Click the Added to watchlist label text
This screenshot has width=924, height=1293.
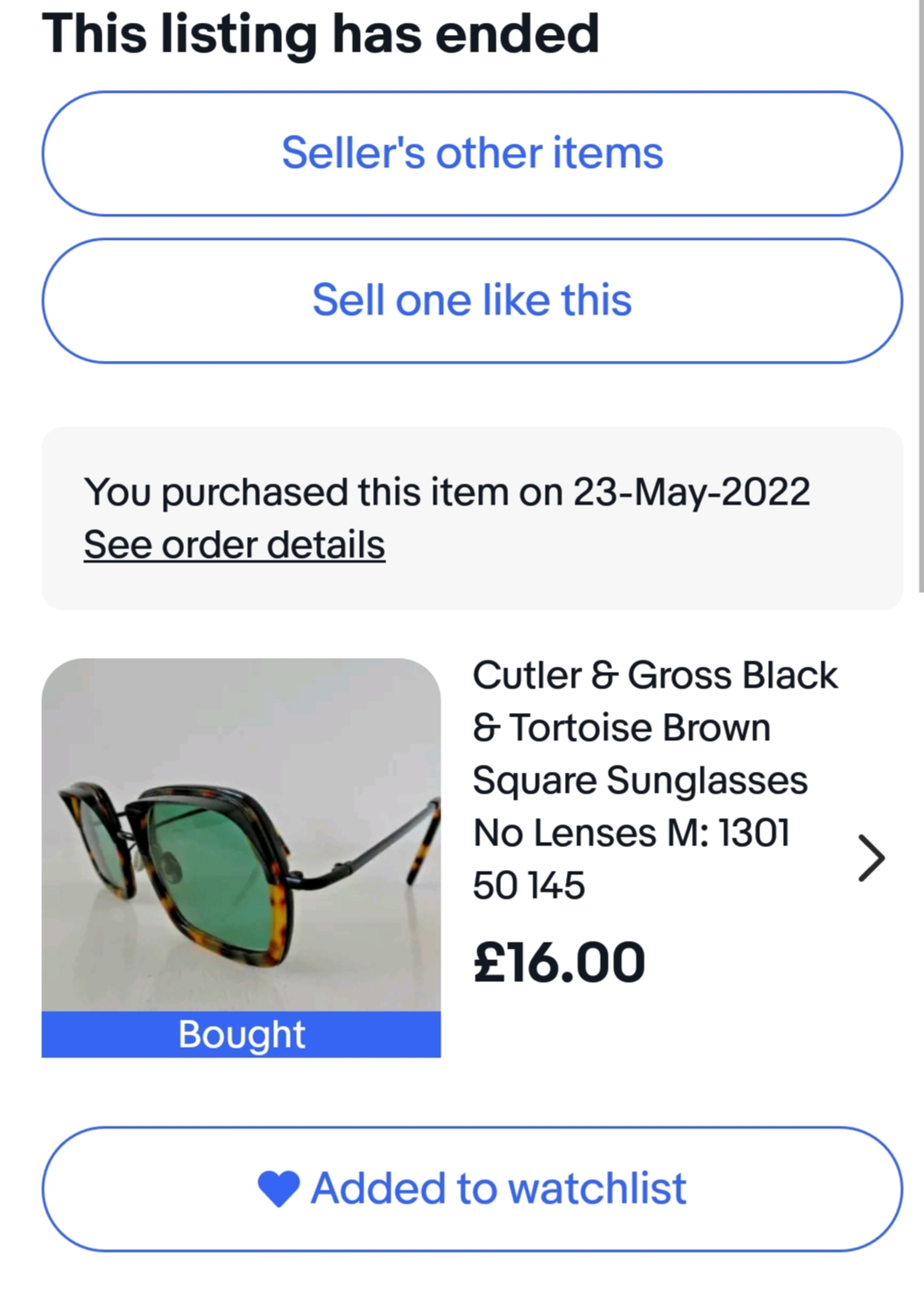(498, 1189)
